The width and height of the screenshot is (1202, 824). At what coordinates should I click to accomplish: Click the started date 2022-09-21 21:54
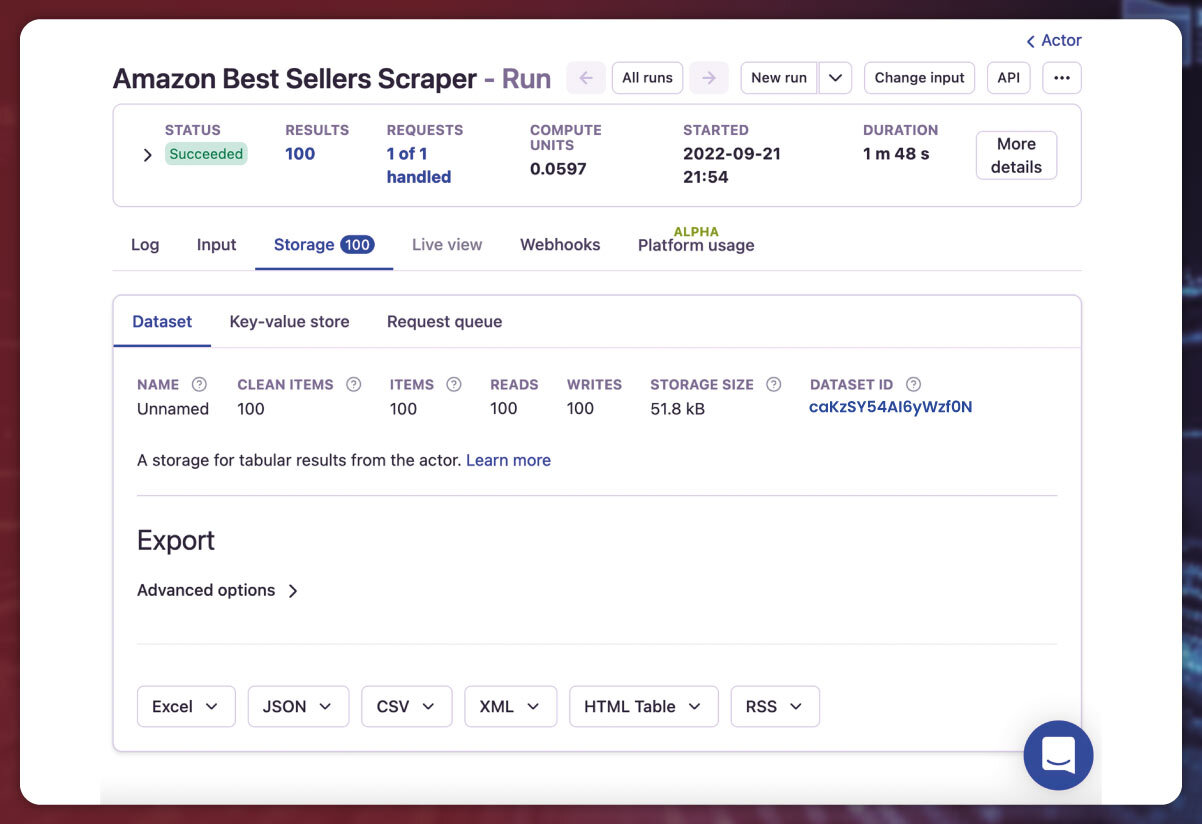click(x=732, y=165)
